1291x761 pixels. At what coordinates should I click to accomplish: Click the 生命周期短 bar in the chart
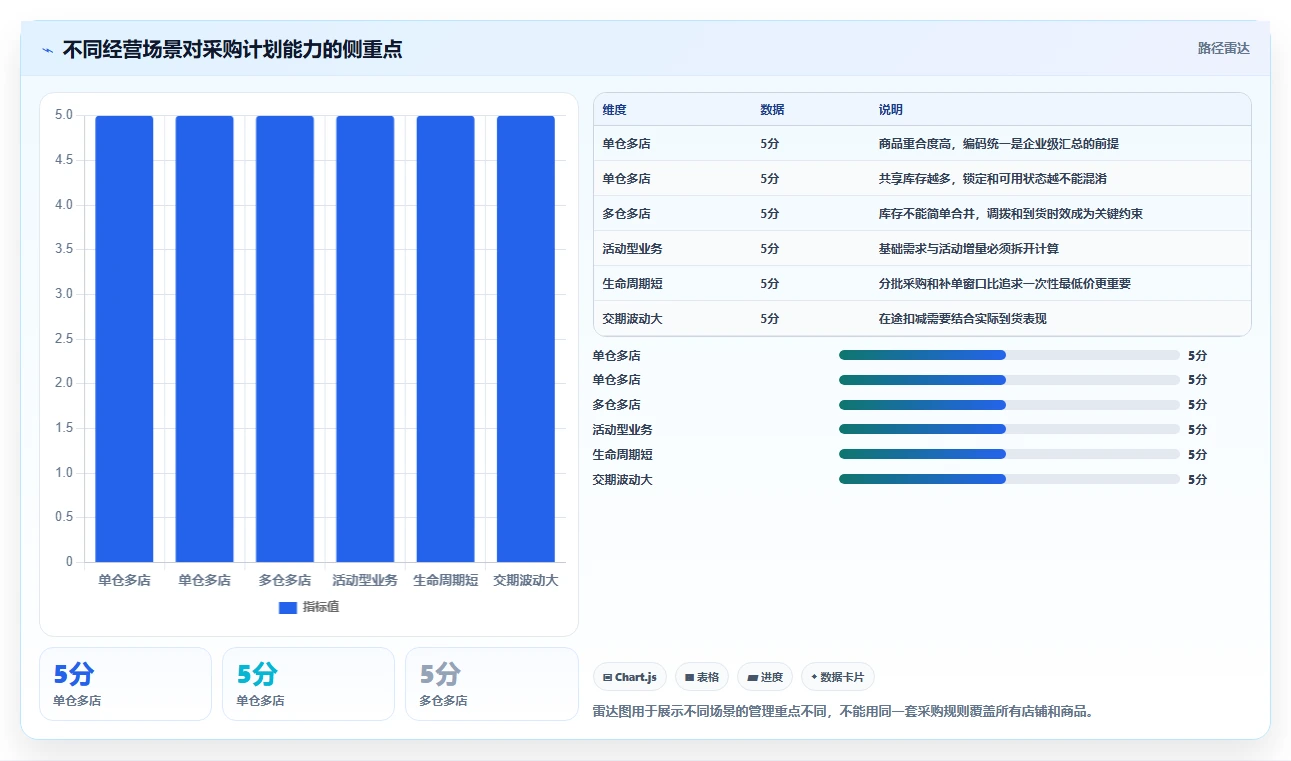[446, 339]
